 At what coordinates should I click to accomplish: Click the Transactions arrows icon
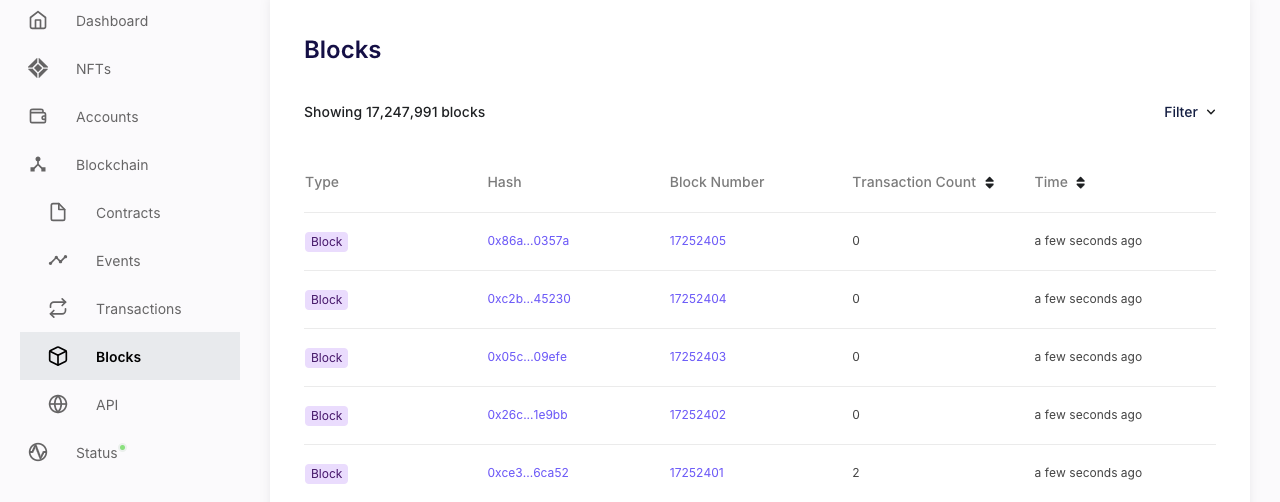pyautogui.click(x=58, y=308)
